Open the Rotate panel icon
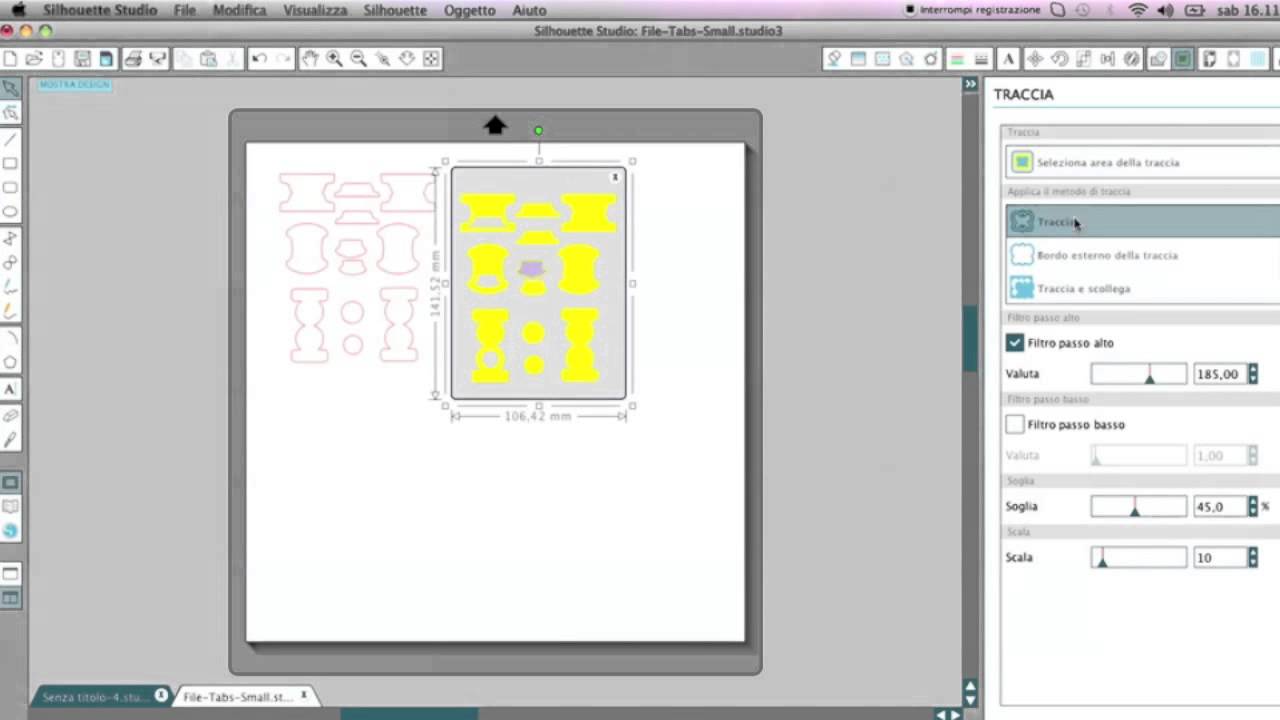This screenshot has width=1280, height=720. [x=1059, y=59]
